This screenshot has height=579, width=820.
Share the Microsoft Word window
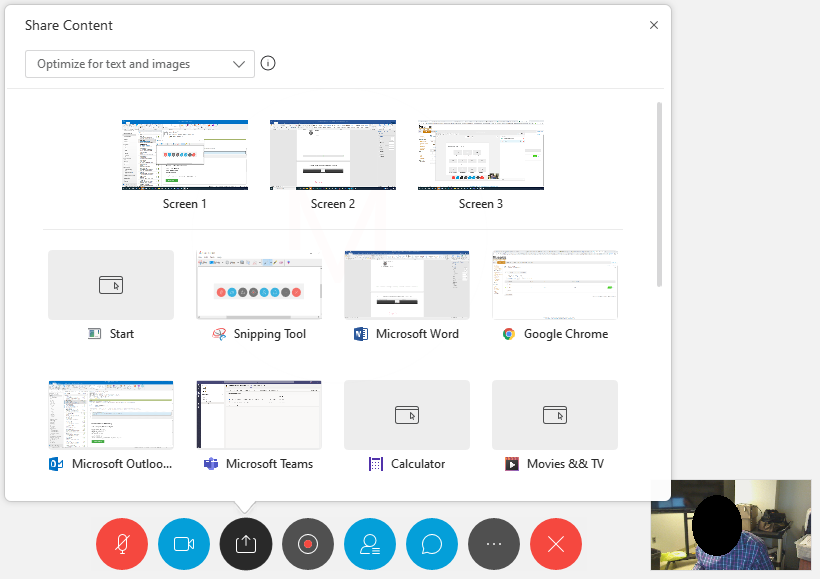(407, 285)
